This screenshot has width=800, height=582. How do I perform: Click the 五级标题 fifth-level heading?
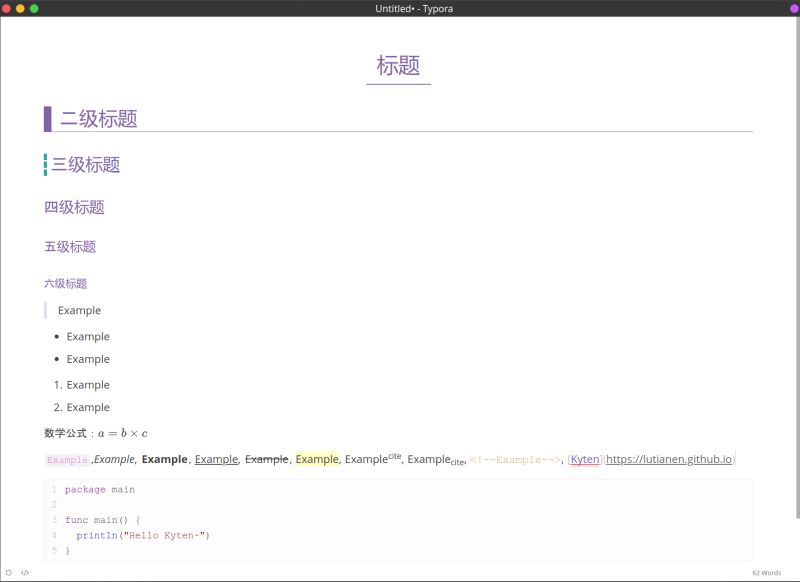point(70,247)
